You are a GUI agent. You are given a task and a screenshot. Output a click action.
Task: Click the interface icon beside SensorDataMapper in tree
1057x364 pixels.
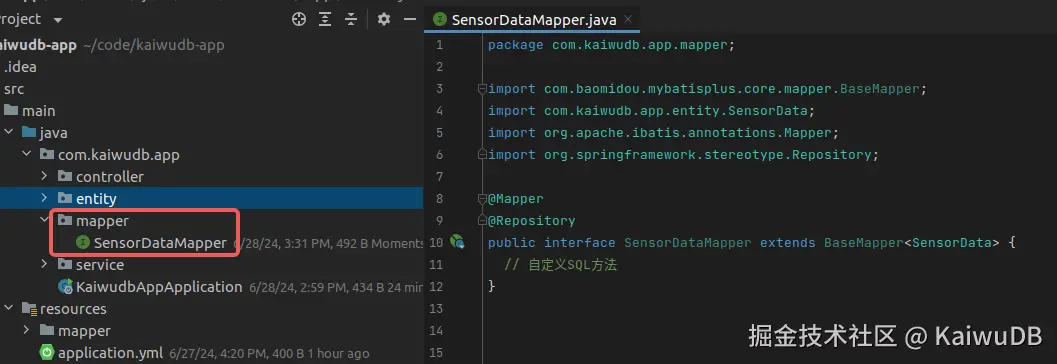click(x=83, y=242)
